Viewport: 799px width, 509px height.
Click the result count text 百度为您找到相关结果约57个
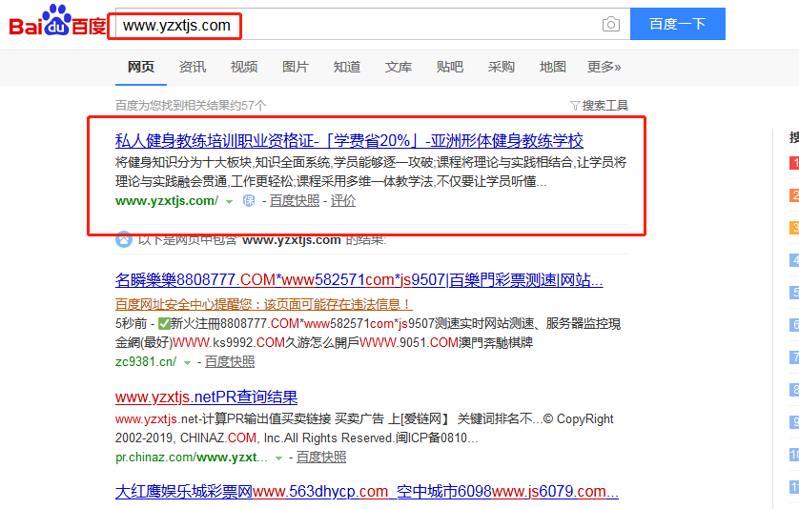coord(191,105)
